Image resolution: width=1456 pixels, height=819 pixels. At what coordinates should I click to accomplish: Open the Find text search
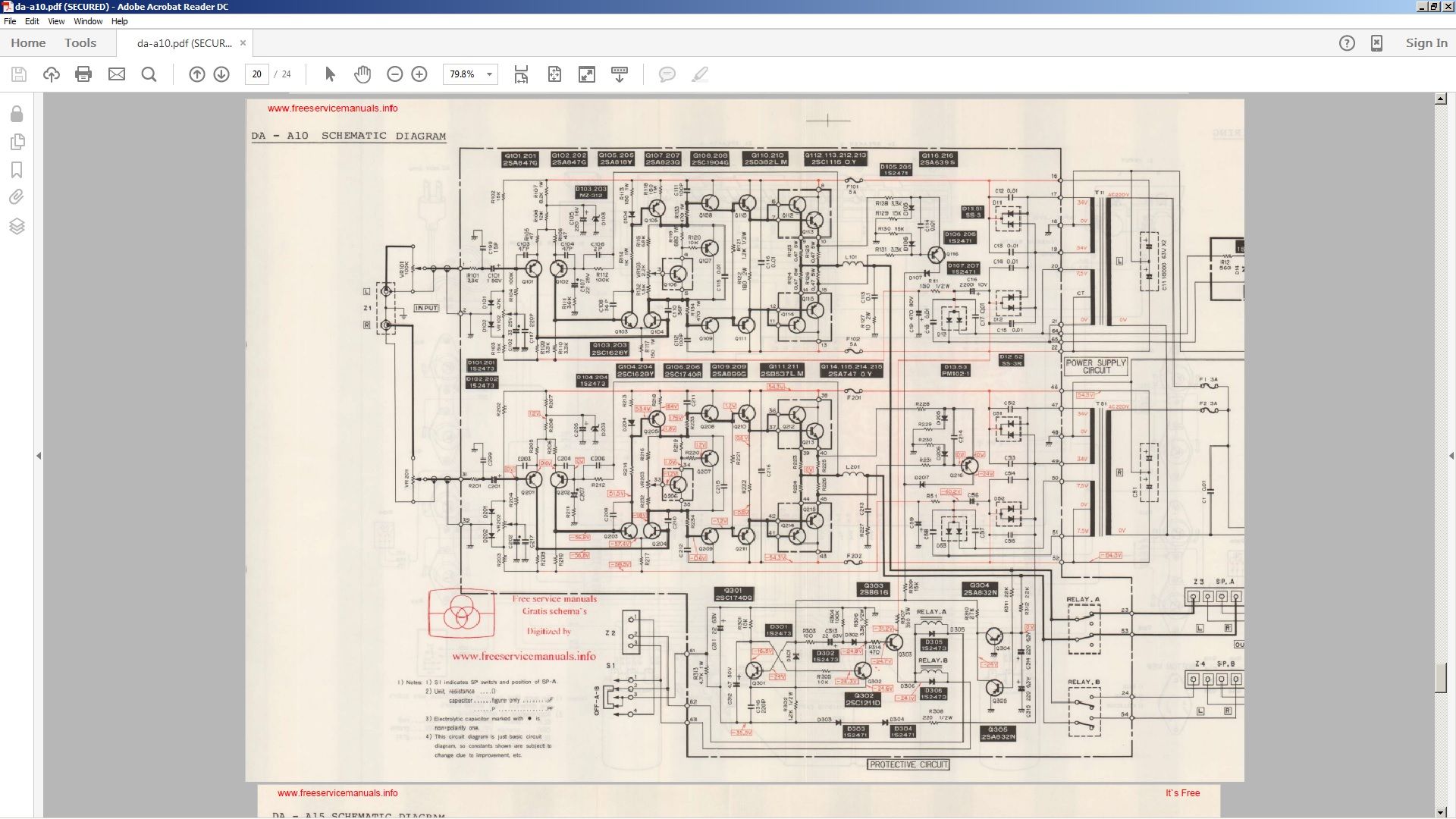(149, 74)
